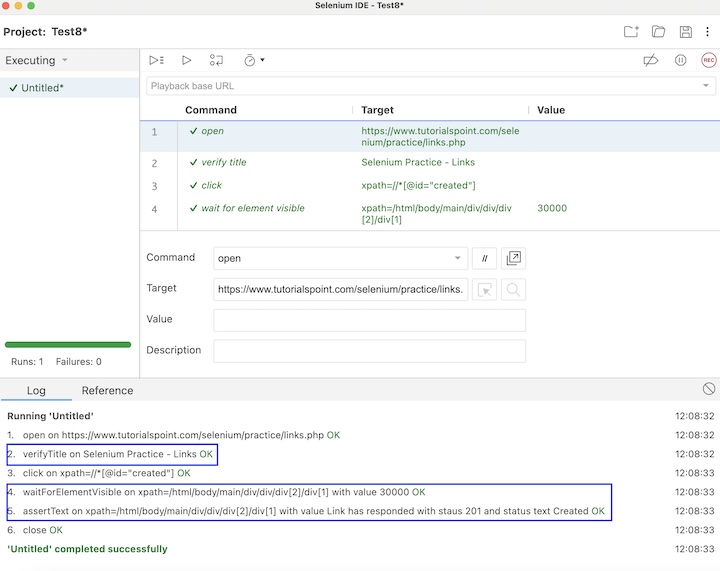The width and height of the screenshot is (720, 571).
Task: Step over the current command
Action: coord(216,60)
